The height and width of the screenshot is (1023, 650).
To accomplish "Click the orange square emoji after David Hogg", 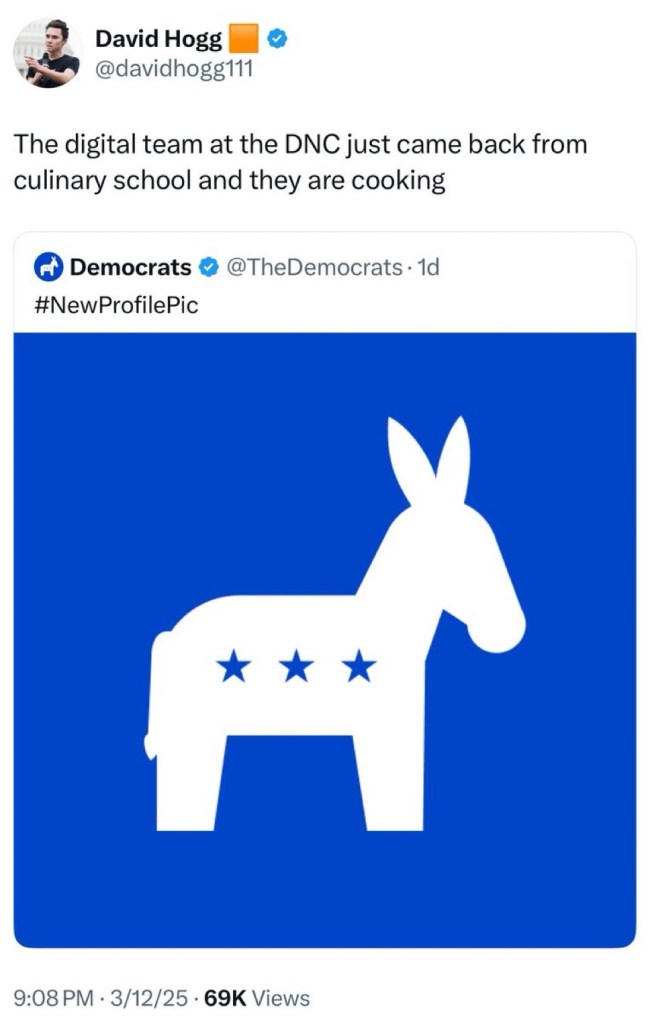I will (x=245, y=39).
